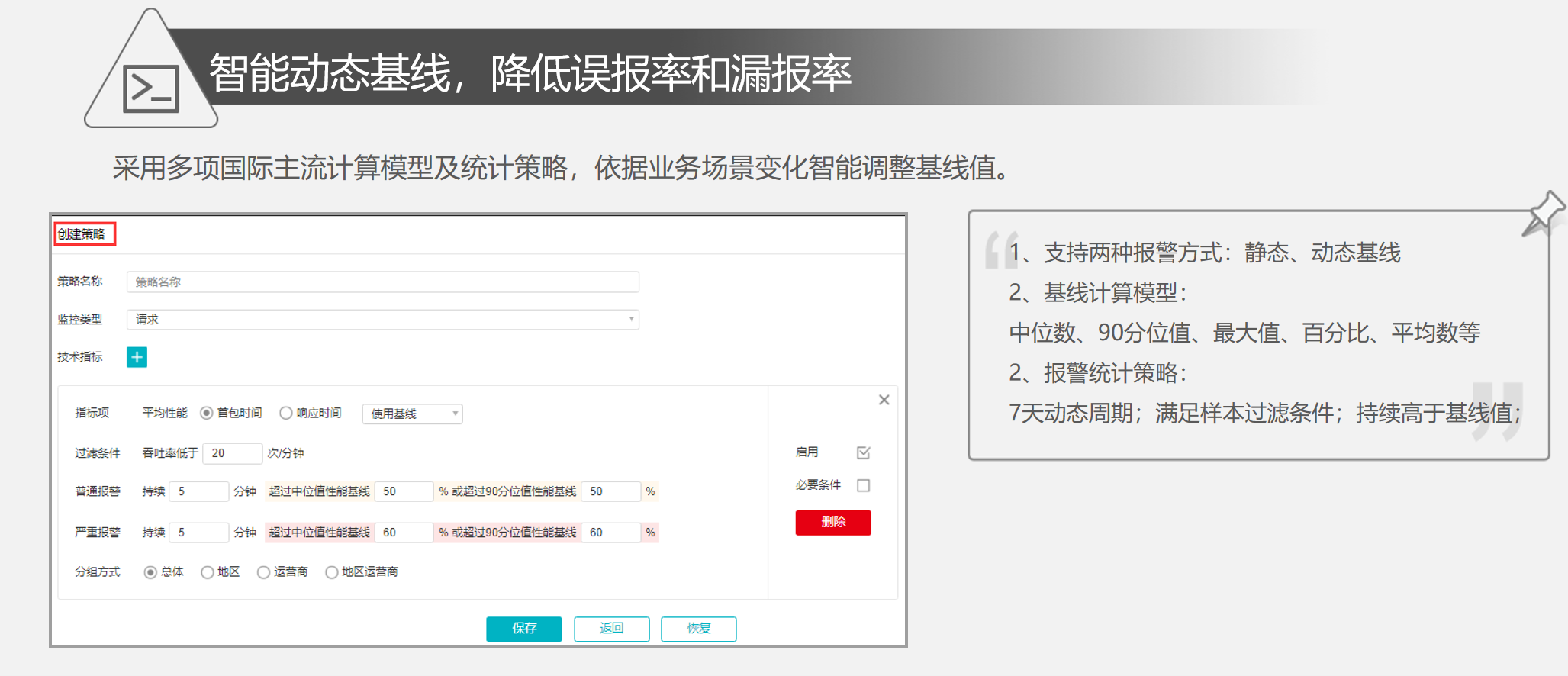Screen dimensions: 1568x676
Task: Click the red 删除 button
Action: [833, 523]
